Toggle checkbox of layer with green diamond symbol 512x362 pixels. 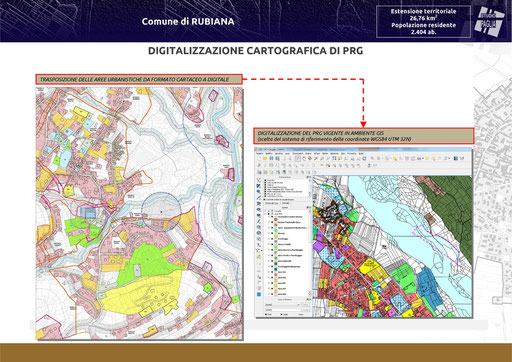(272, 228)
